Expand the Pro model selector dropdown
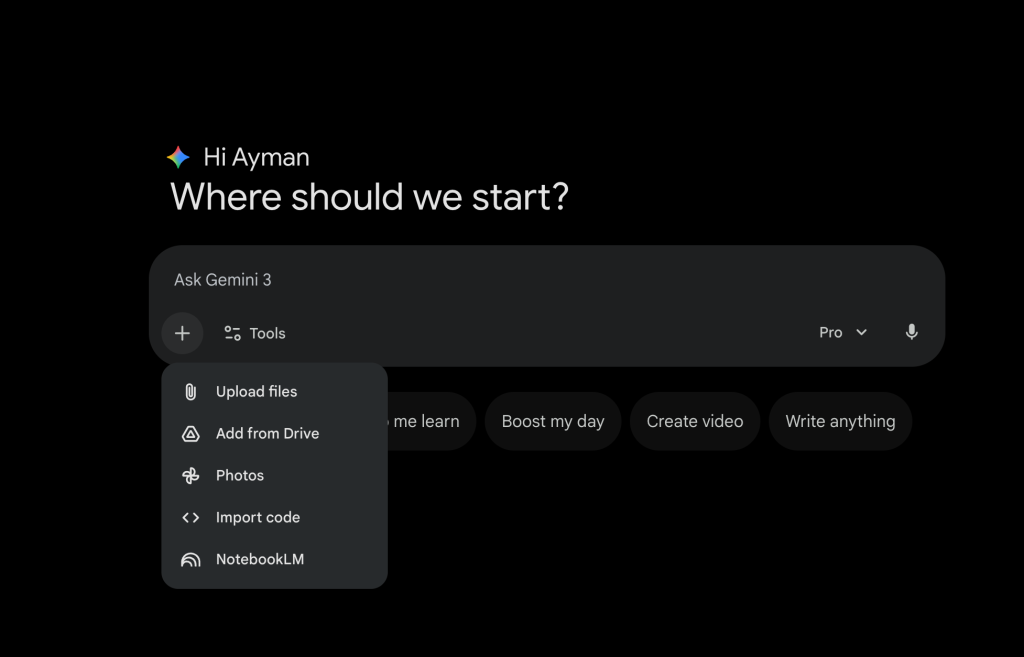The image size is (1024, 657). (842, 331)
